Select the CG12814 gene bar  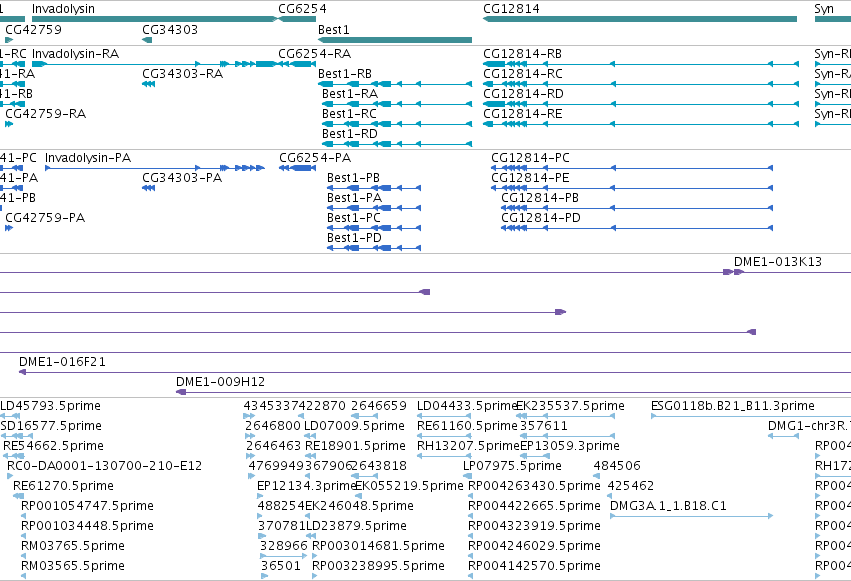pos(640,19)
